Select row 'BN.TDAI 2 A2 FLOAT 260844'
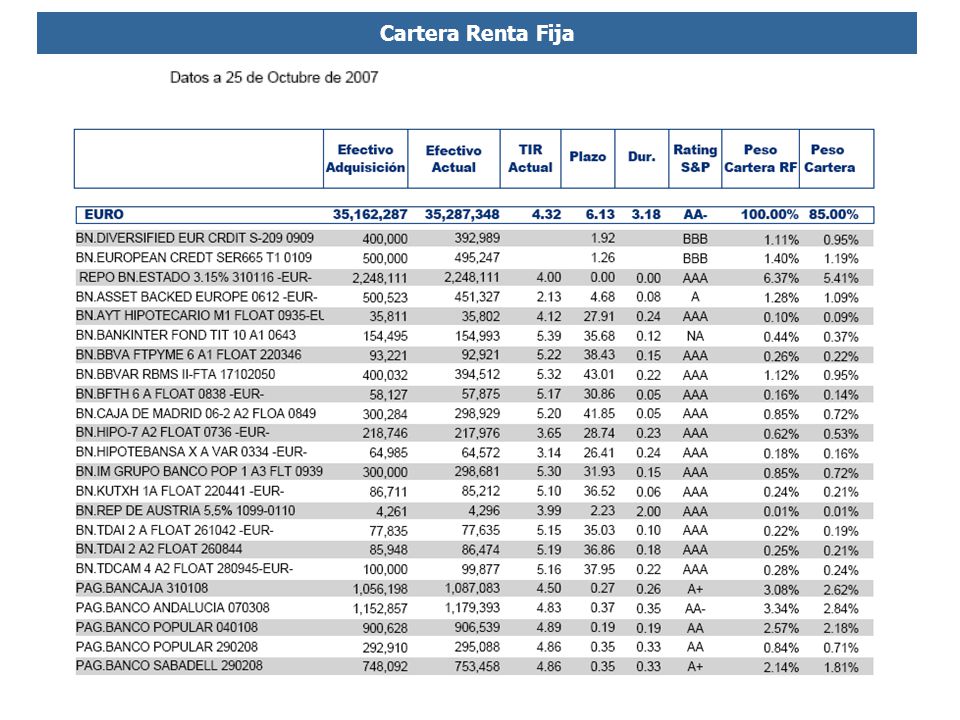Image resolution: width=960 pixels, height=720 pixels. point(474,549)
